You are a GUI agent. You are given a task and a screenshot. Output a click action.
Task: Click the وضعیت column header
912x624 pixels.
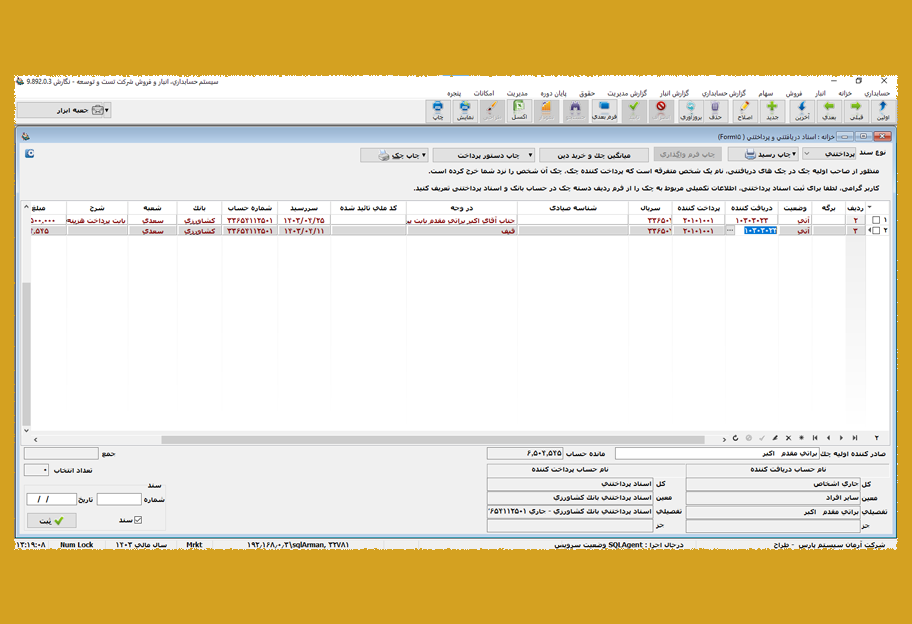pos(795,208)
